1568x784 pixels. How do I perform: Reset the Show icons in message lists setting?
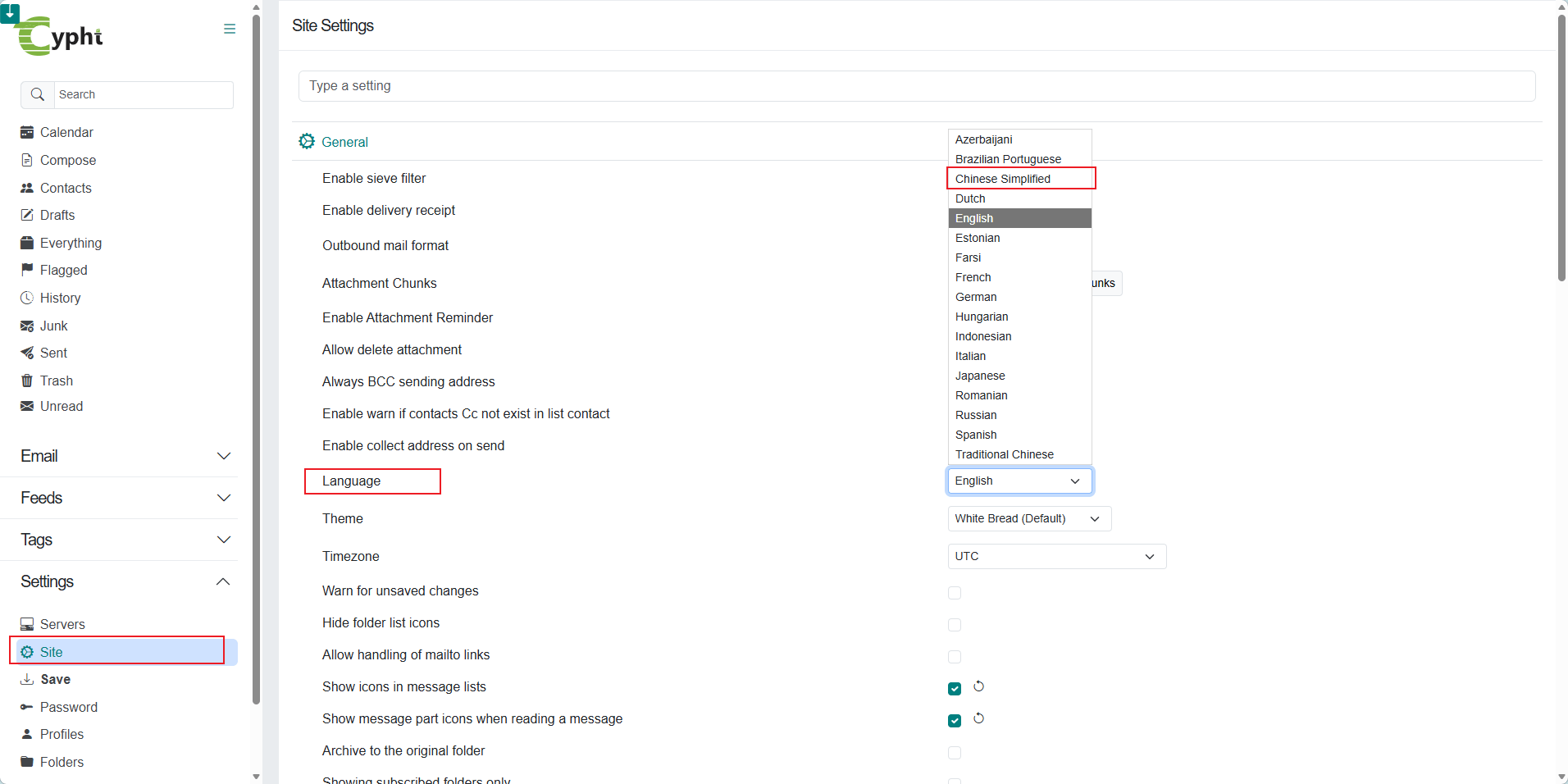pyautogui.click(x=978, y=686)
